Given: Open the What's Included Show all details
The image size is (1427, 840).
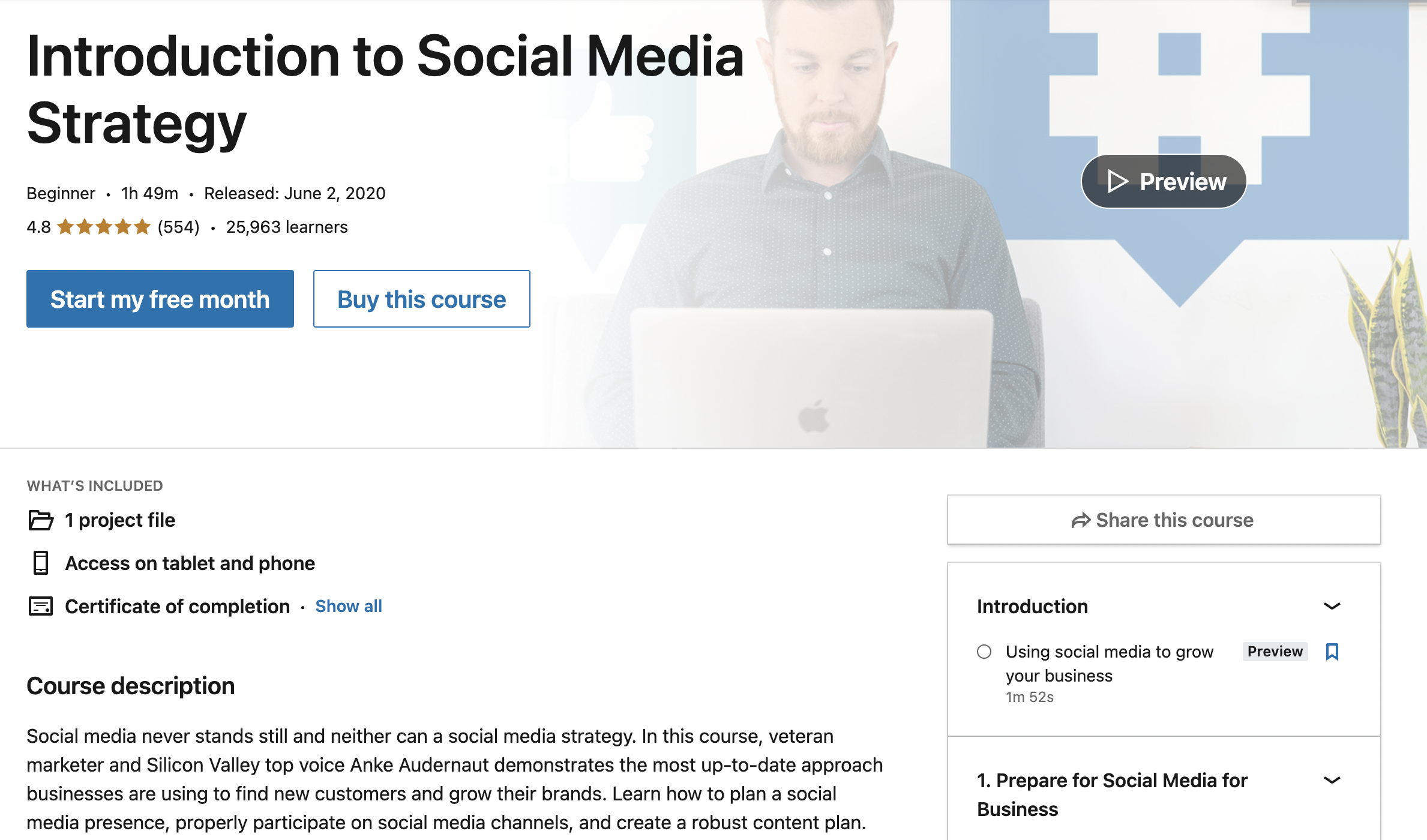Looking at the screenshot, I should point(348,606).
